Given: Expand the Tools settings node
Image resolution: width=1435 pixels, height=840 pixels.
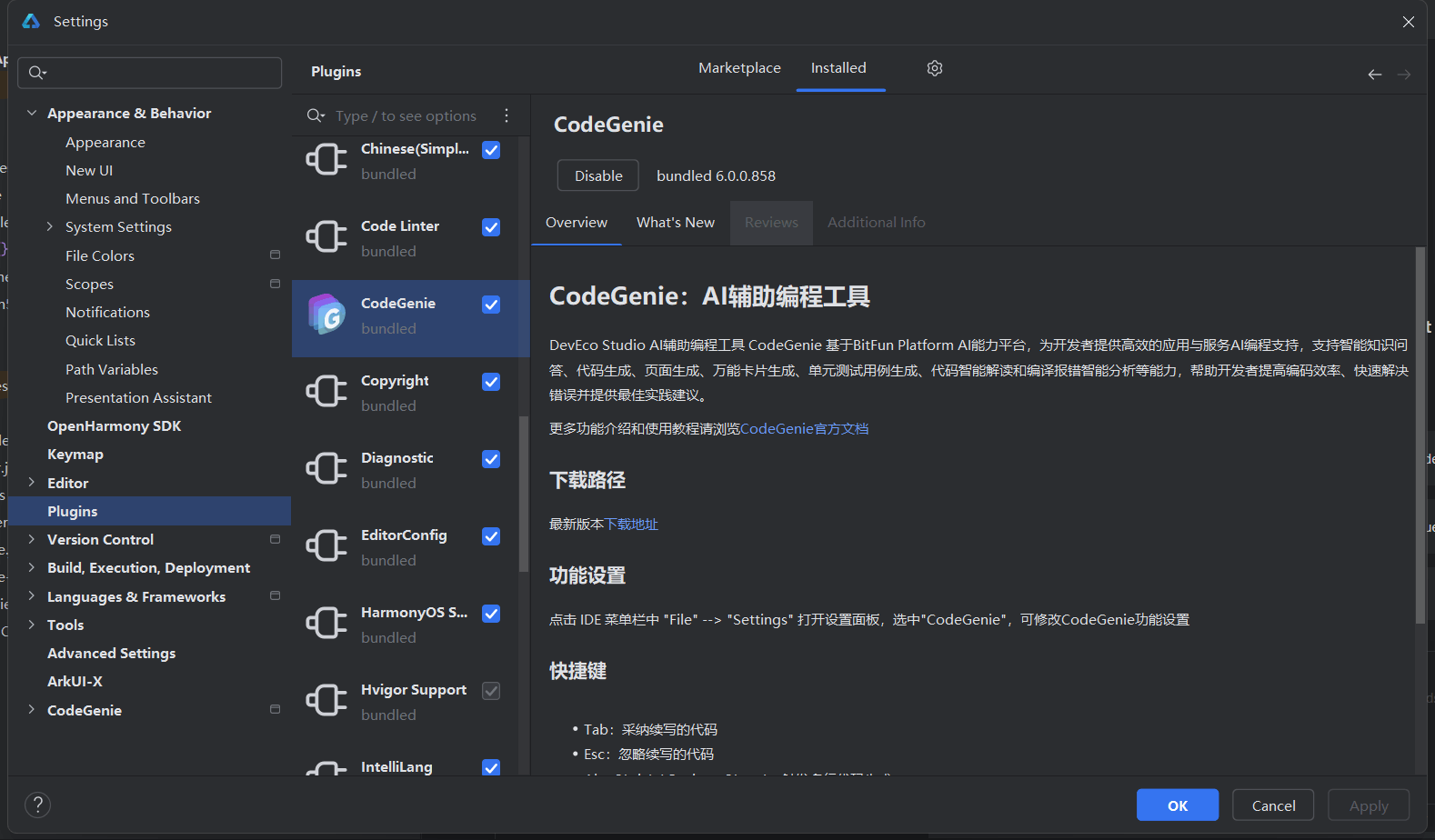Looking at the screenshot, I should click(32, 625).
